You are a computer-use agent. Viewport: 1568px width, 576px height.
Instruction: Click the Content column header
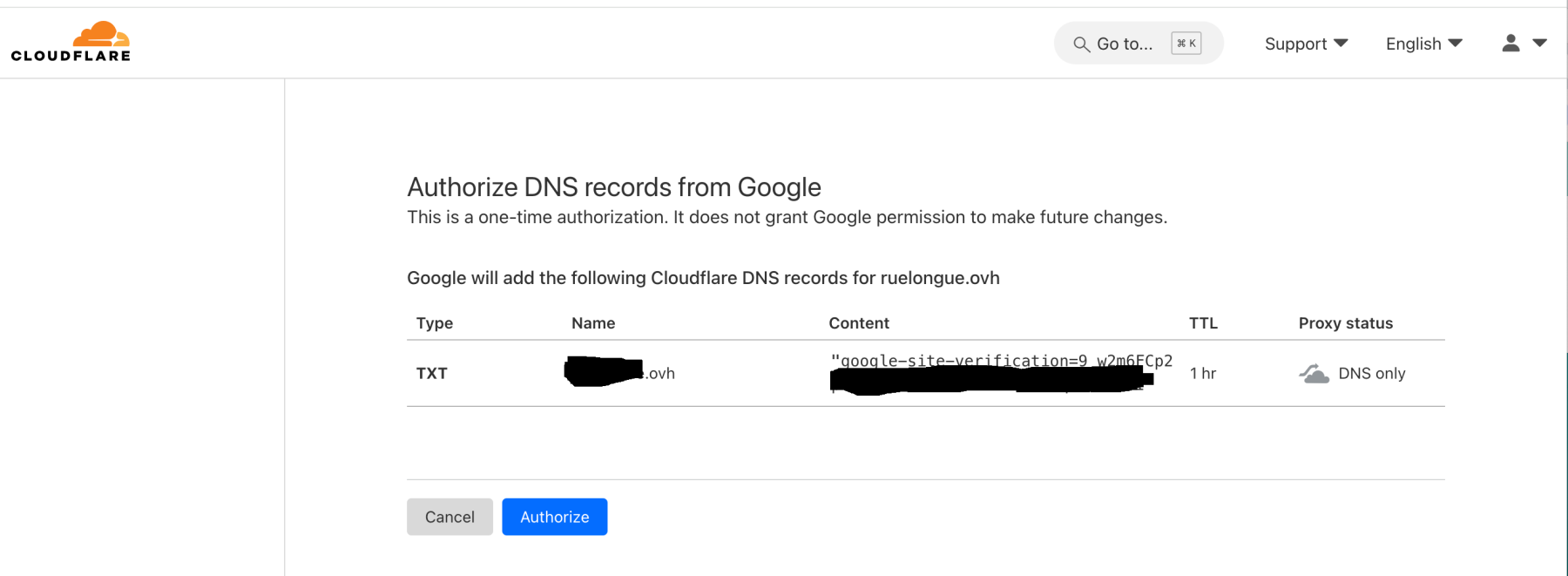[x=859, y=323]
